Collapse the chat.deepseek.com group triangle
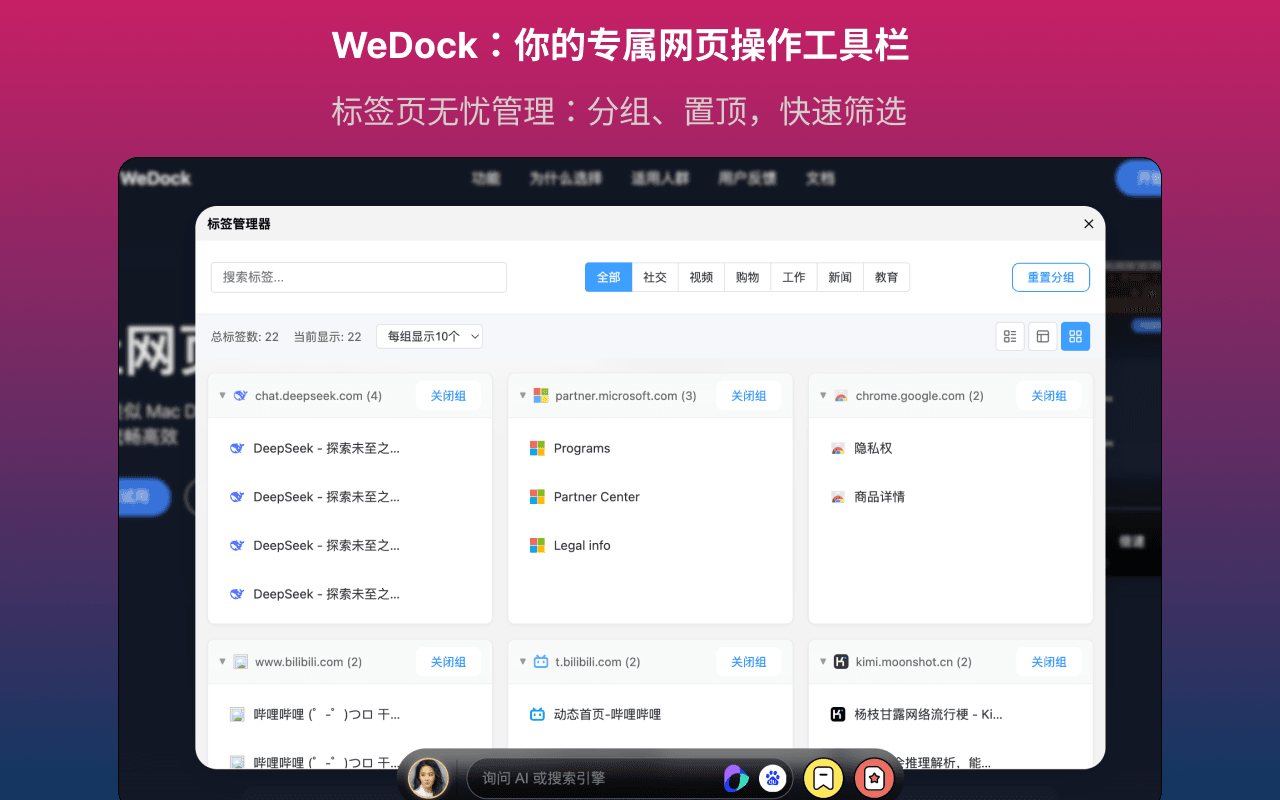 tap(222, 396)
